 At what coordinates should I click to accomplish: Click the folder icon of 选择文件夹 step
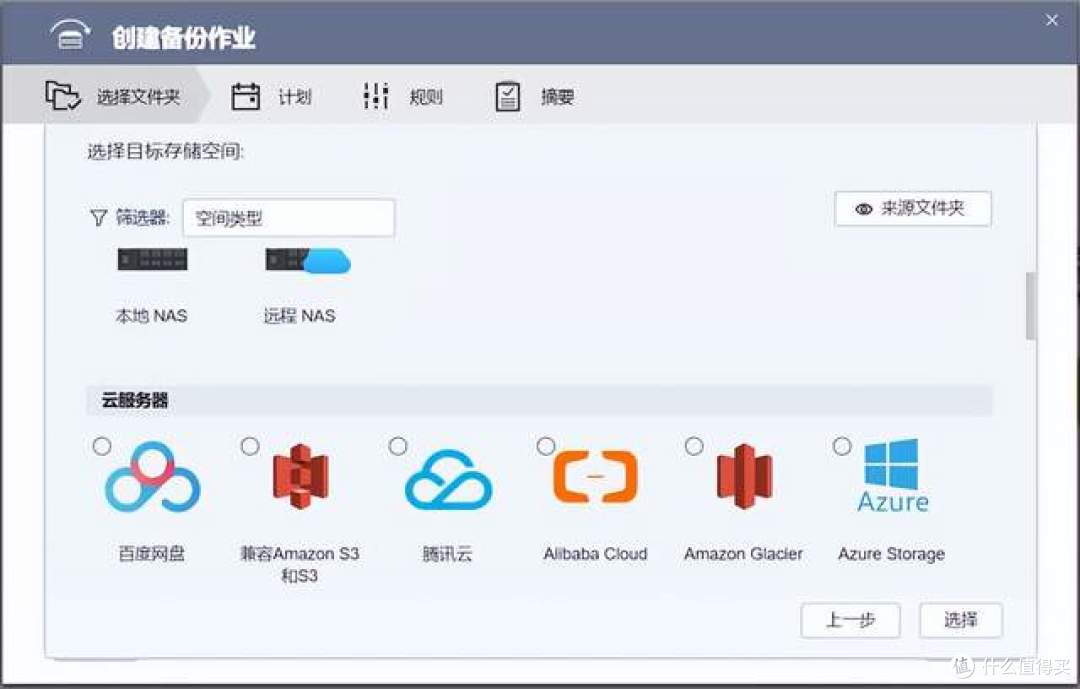coord(63,96)
